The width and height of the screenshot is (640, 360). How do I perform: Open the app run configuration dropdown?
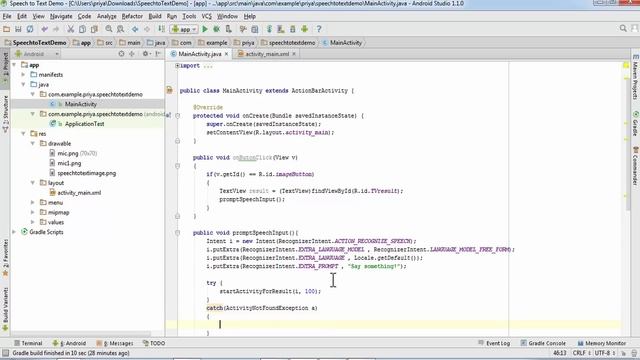[x=184, y=29]
